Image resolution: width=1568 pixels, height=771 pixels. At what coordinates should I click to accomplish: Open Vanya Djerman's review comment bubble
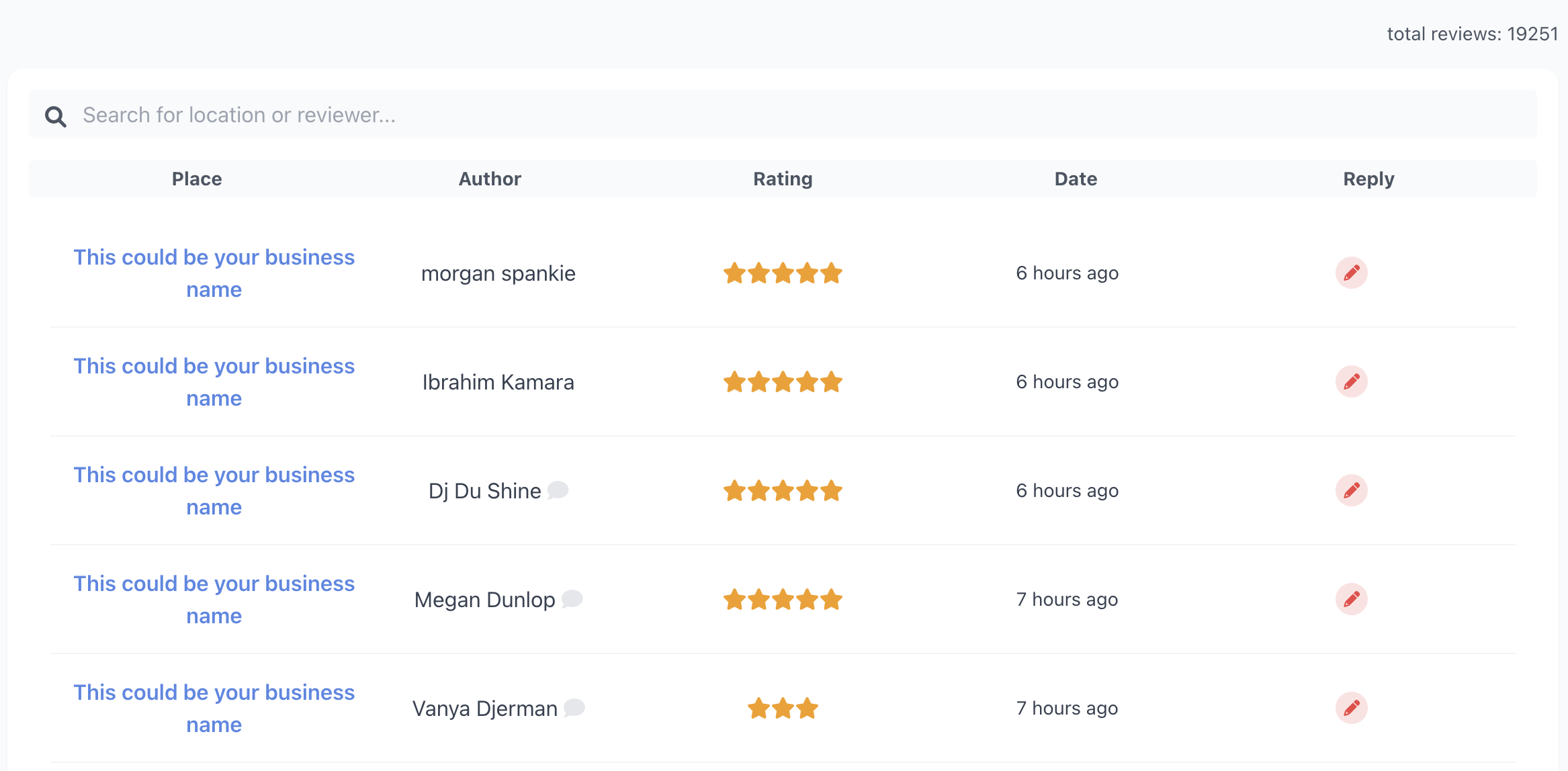(x=575, y=708)
